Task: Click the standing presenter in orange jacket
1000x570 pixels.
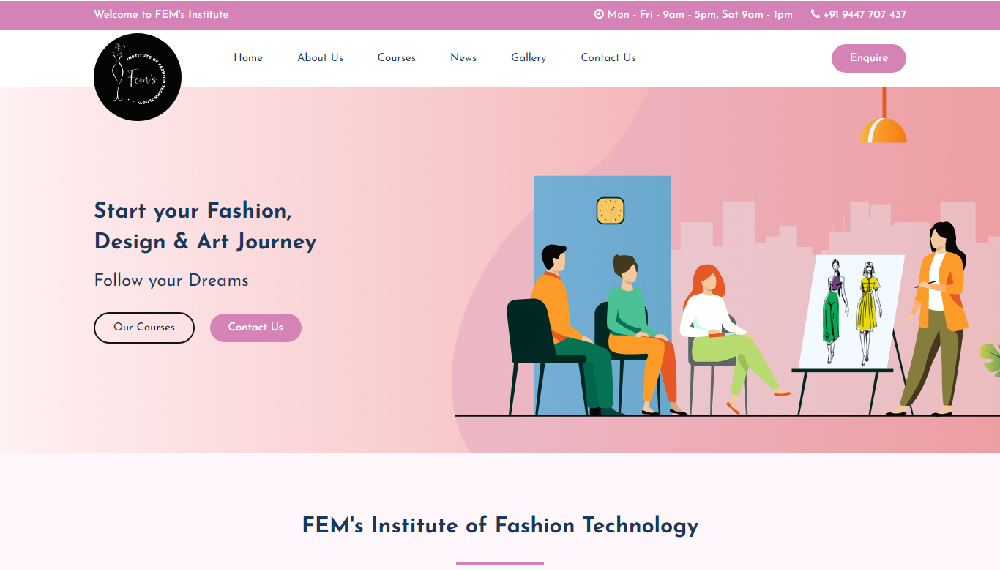Action: click(934, 319)
